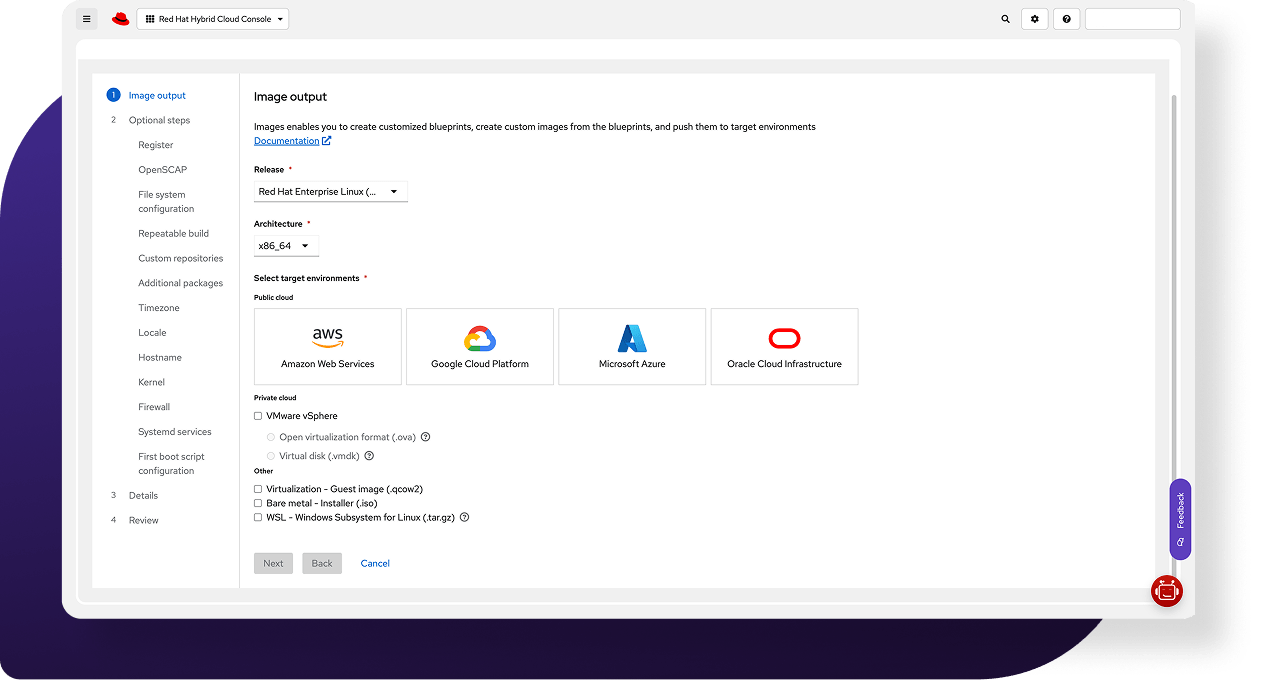The width and height of the screenshot is (1262, 680).
Task: Open the hamburger navigation menu
Action: coord(87,19)
